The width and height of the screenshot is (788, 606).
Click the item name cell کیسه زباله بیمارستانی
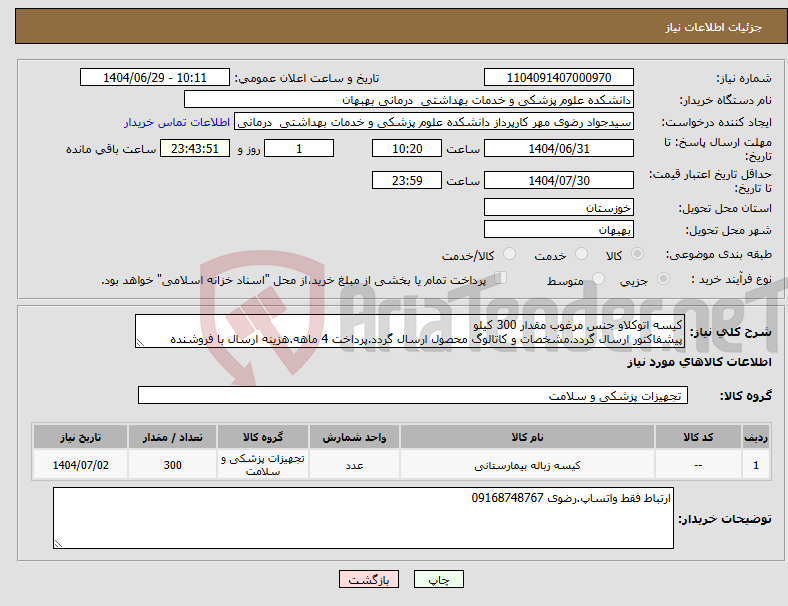click(527, 465)
